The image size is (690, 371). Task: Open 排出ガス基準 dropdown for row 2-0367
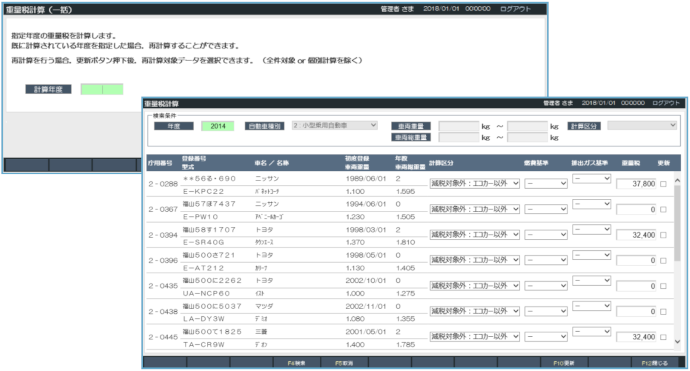tap(591, 204)
